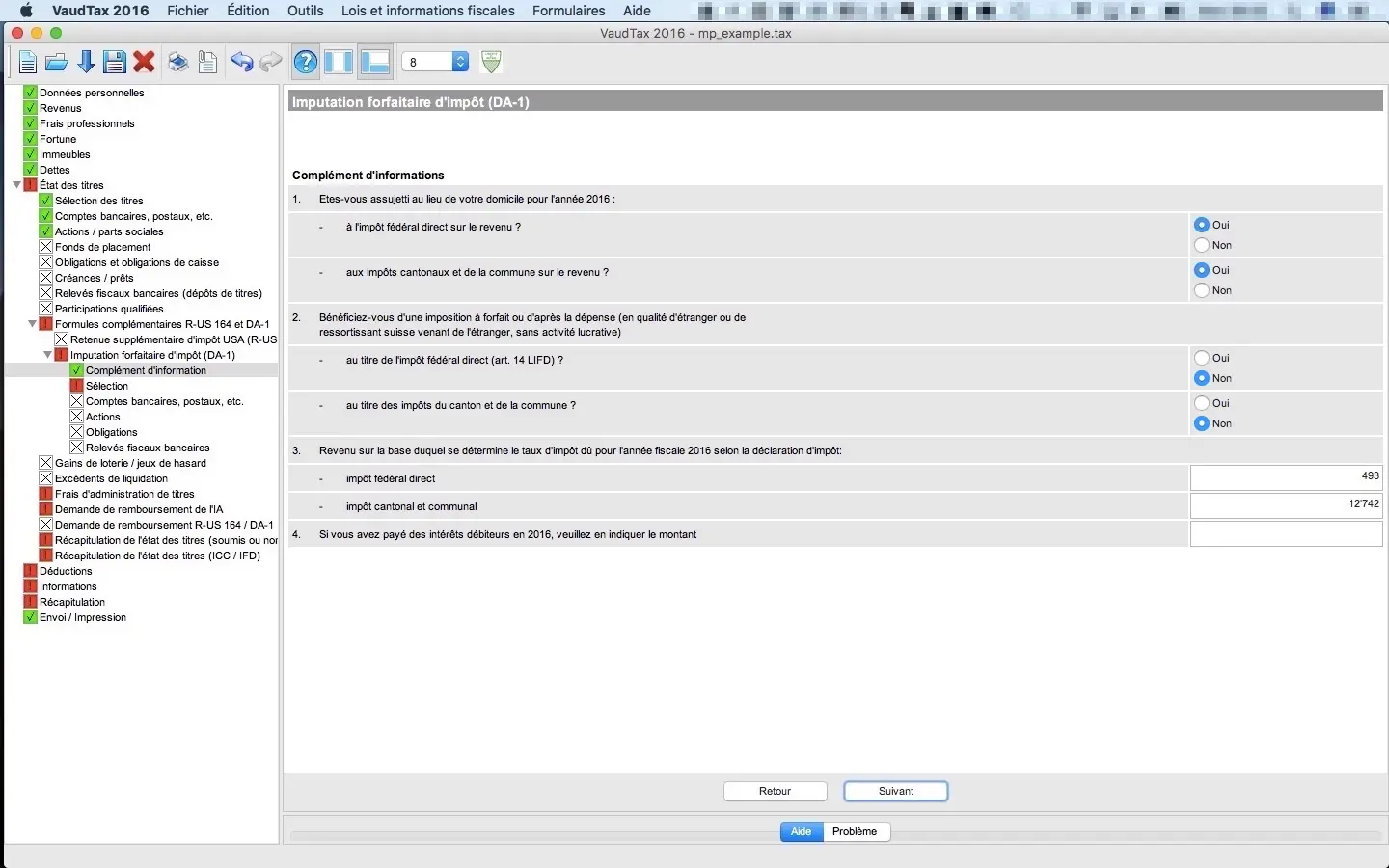Click the Vaud canton shield icon
Screen dimensions: 1389x868
491,62
